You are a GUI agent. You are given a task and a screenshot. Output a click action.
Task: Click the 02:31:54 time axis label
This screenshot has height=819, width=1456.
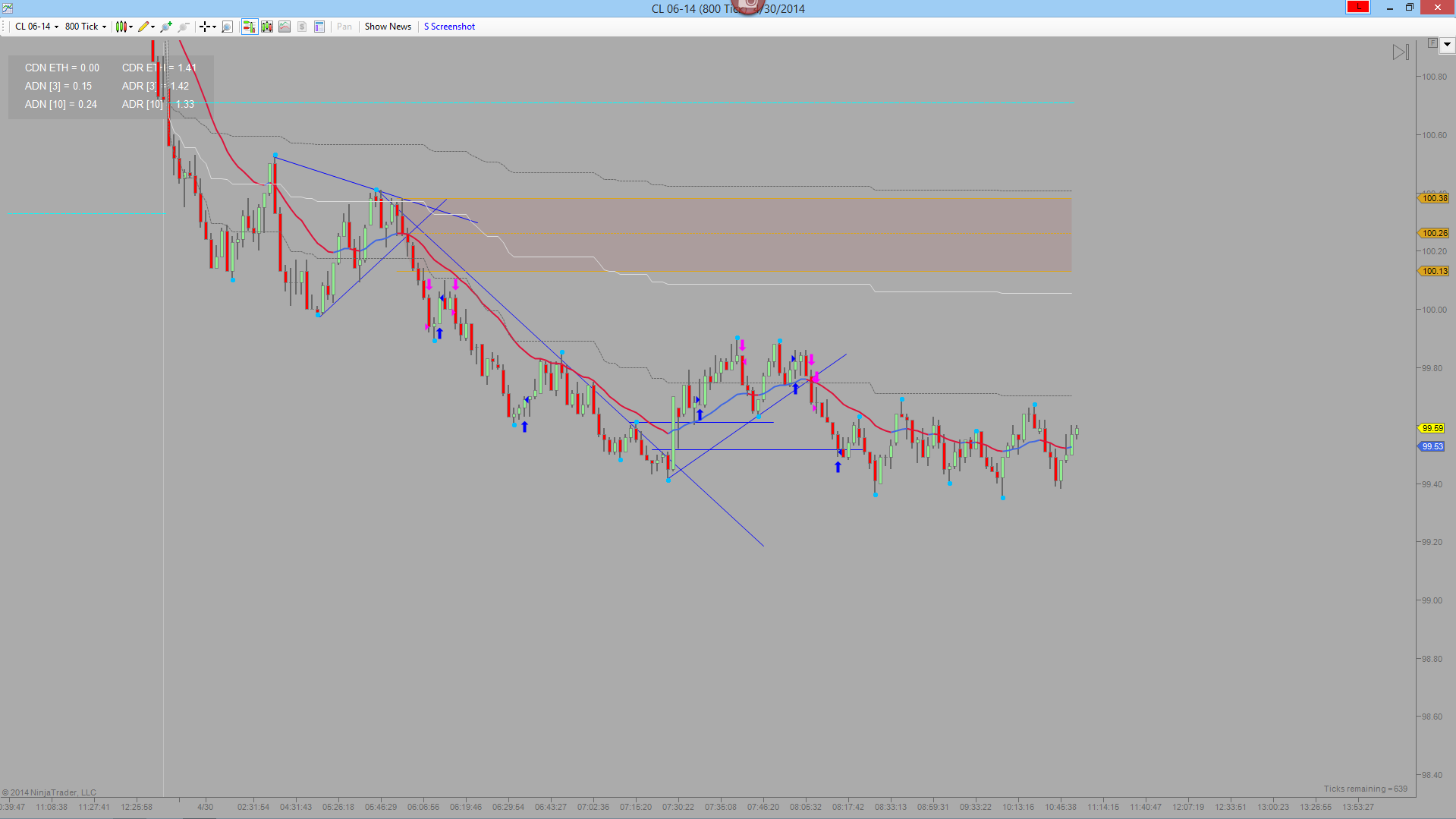253,807
